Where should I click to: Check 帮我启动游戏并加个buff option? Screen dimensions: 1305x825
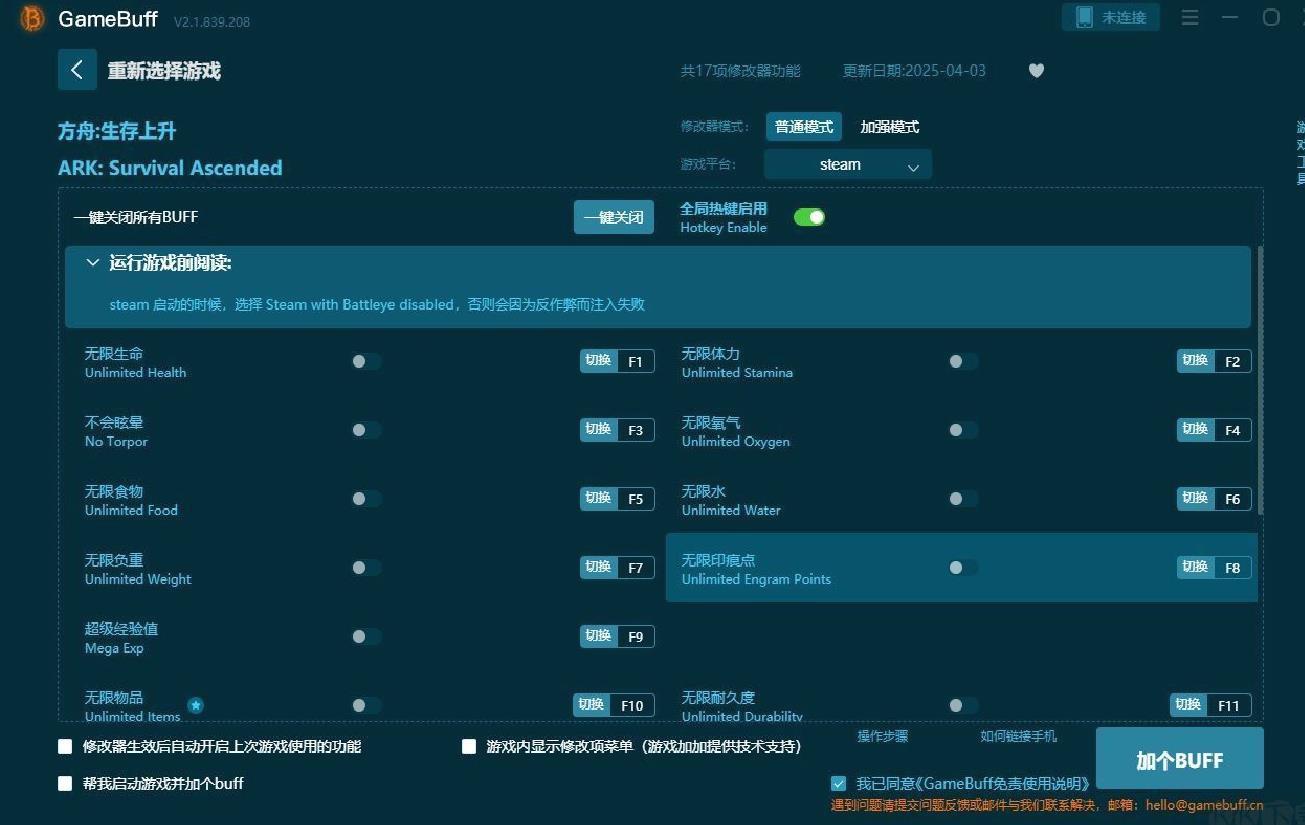[x=66, y=783]
